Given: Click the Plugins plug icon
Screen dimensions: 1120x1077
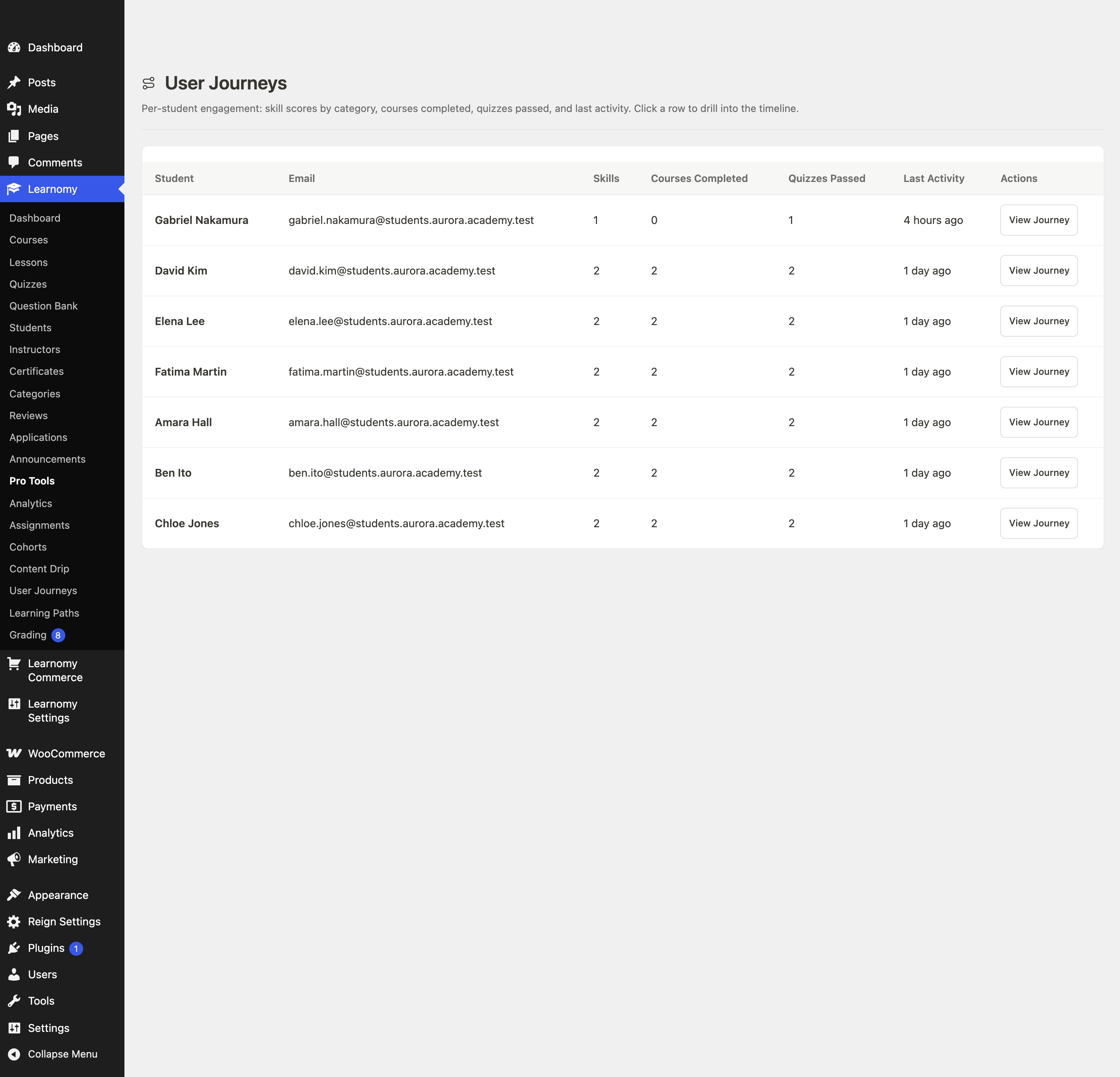Looking at the screenshot, I should 14,948.
